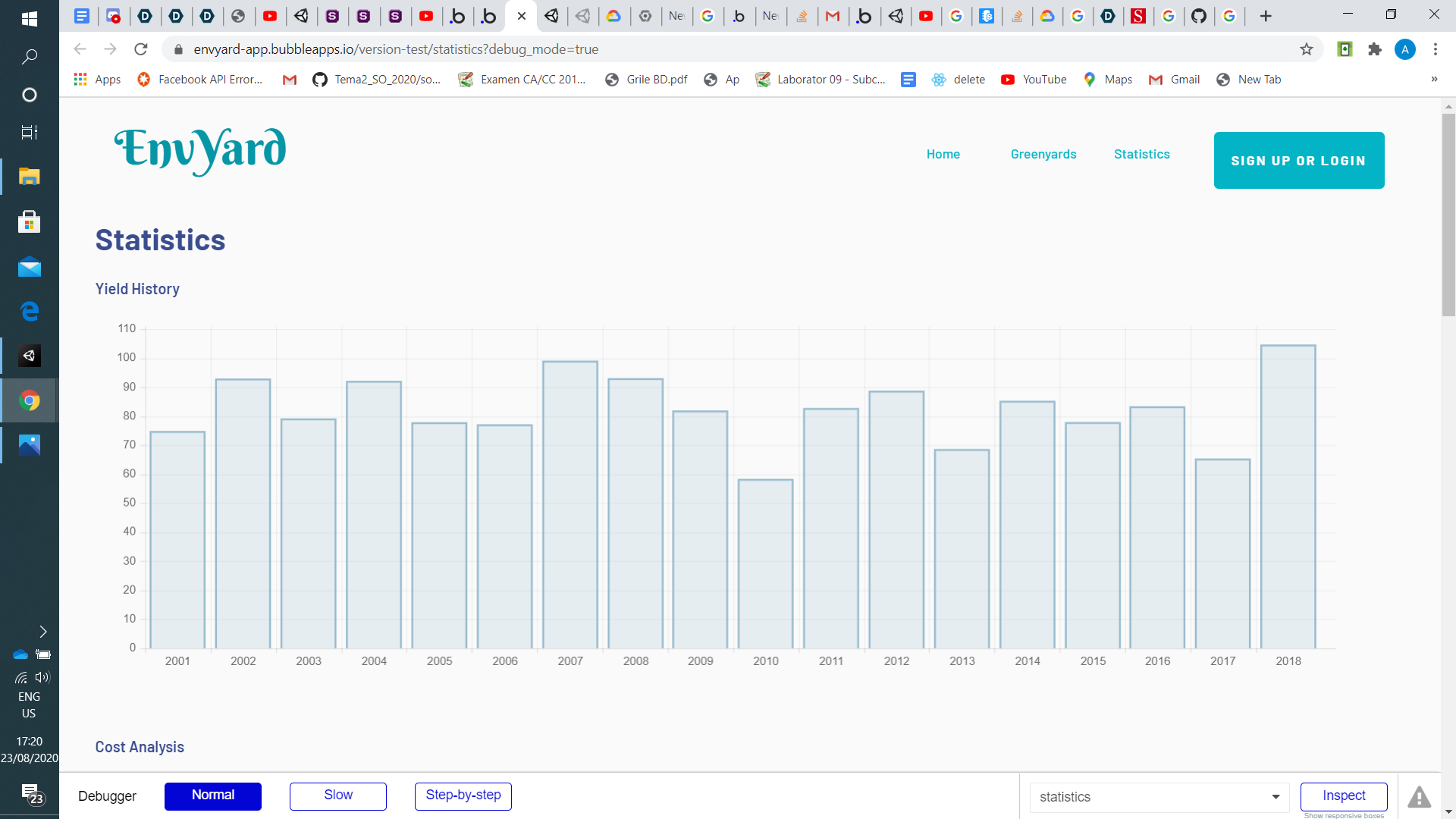1456x819 pixels.
Task: Open the Home nav item
Action: (x=943, y=154)
